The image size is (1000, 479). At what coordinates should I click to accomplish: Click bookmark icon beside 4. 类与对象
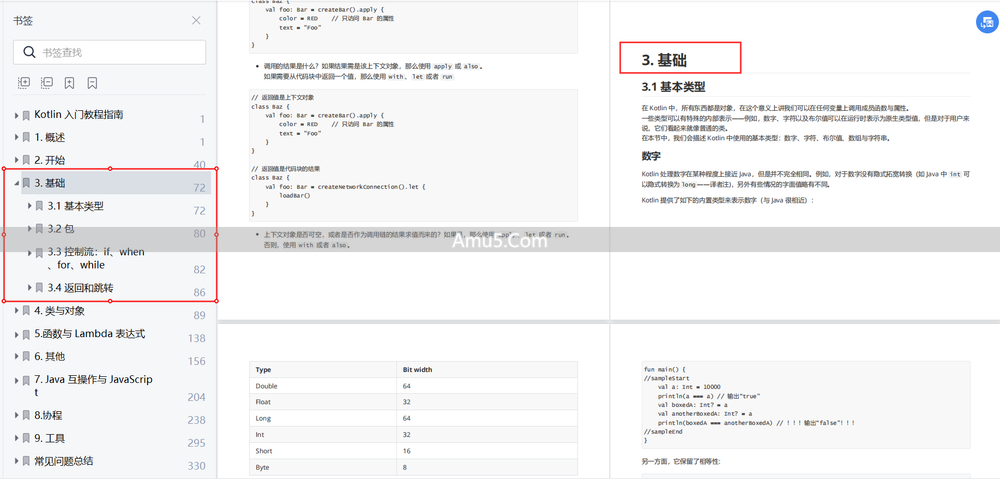point(26,311)
